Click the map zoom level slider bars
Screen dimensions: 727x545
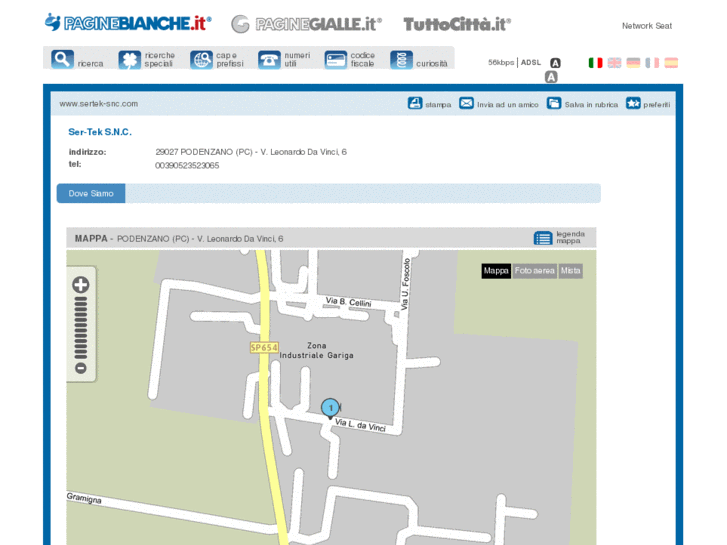click(x=81, y=328)
